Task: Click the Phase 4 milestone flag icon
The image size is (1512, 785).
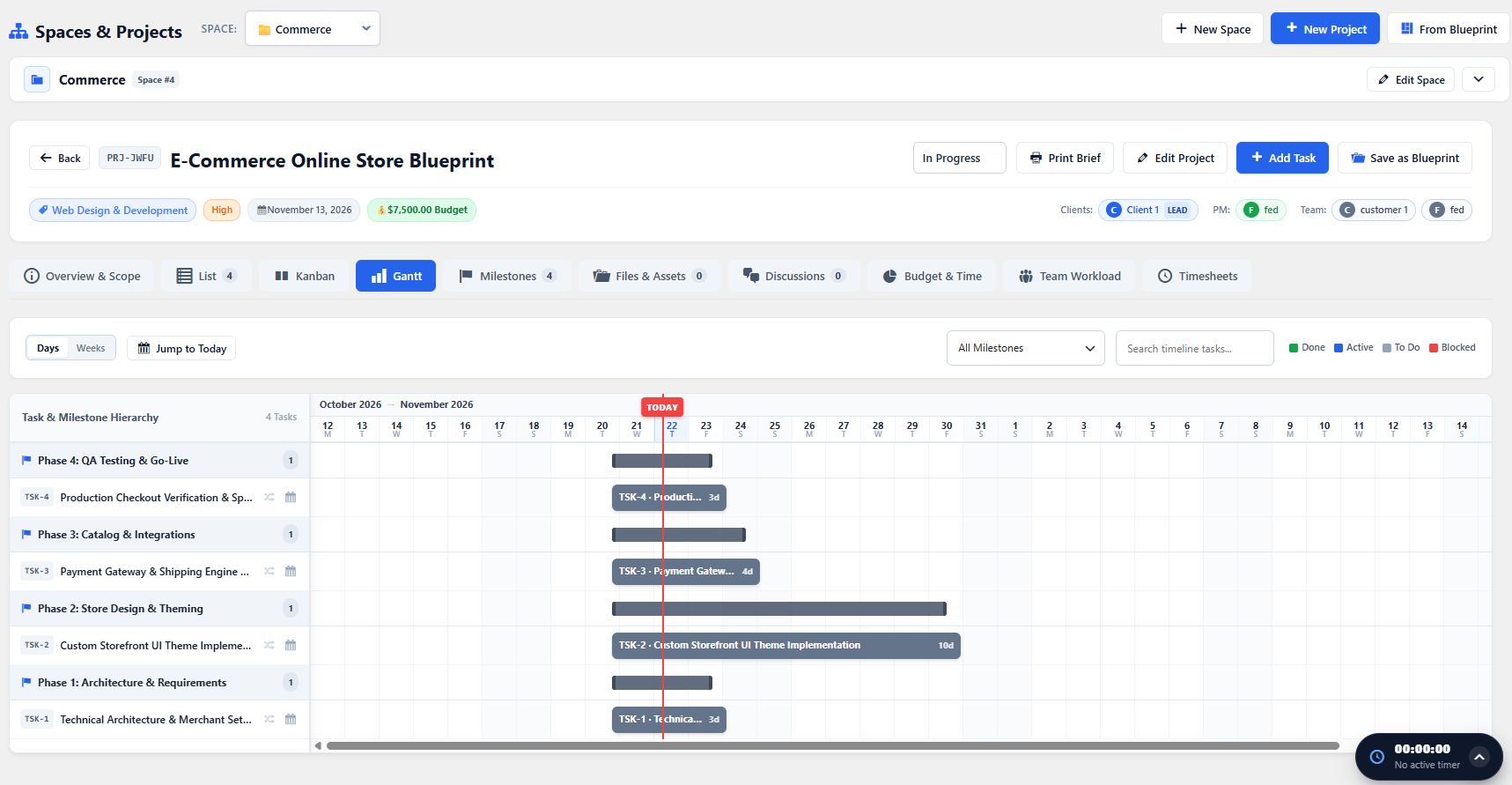Action: (x=26, y=460)
